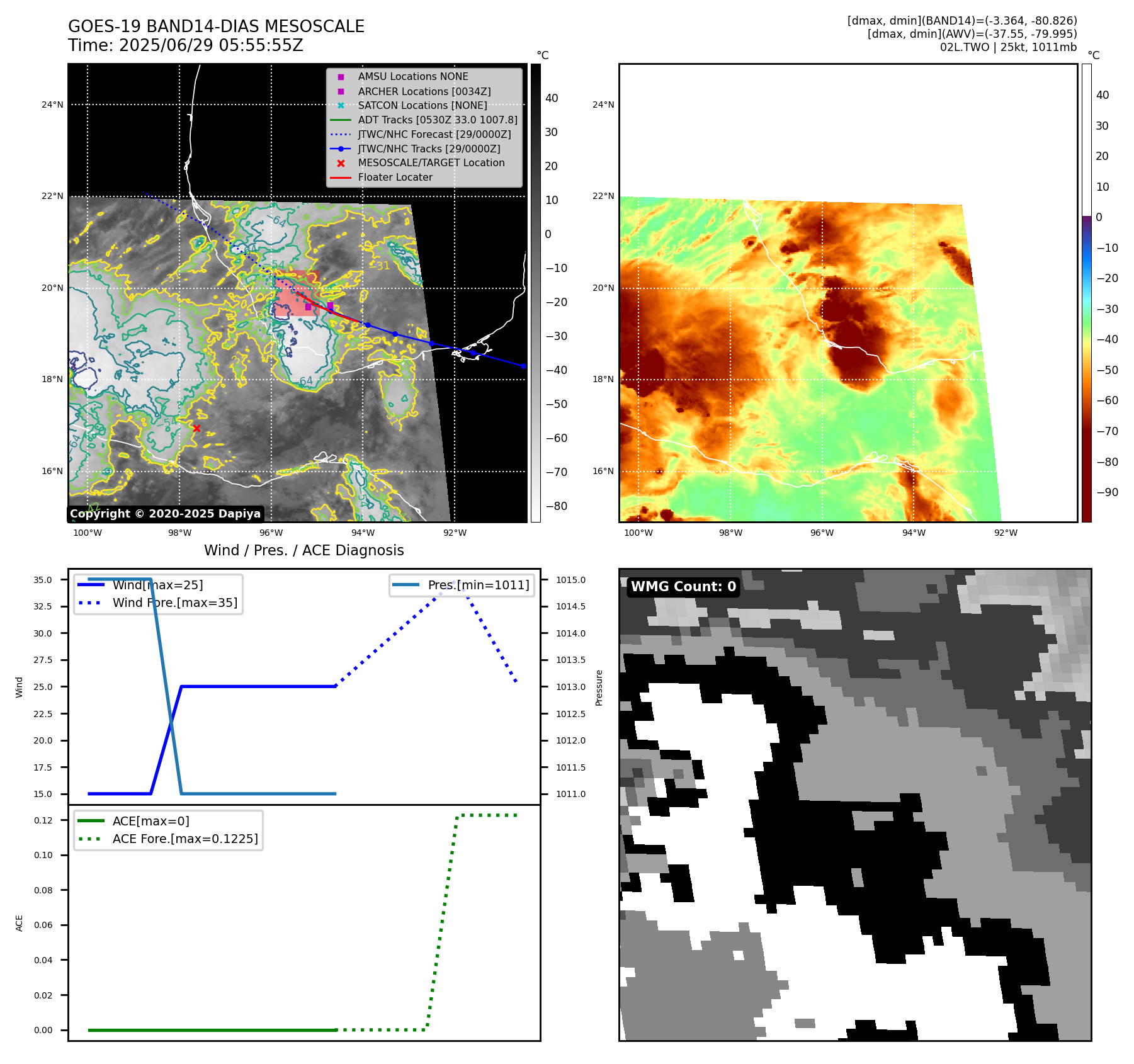Click the −80 tick on the grayscale colorbar
The width and height of the screenshot is (1134, 1064).
(556, 506)
